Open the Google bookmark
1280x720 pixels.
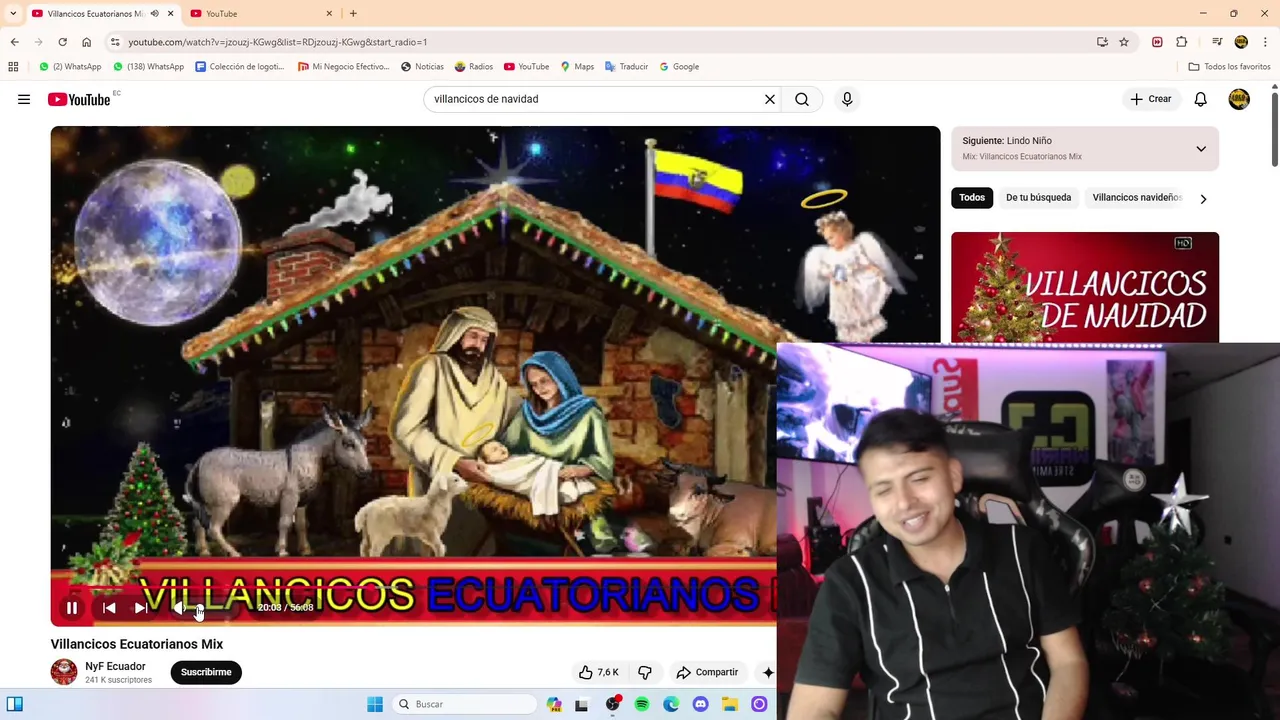pos(679,67)
